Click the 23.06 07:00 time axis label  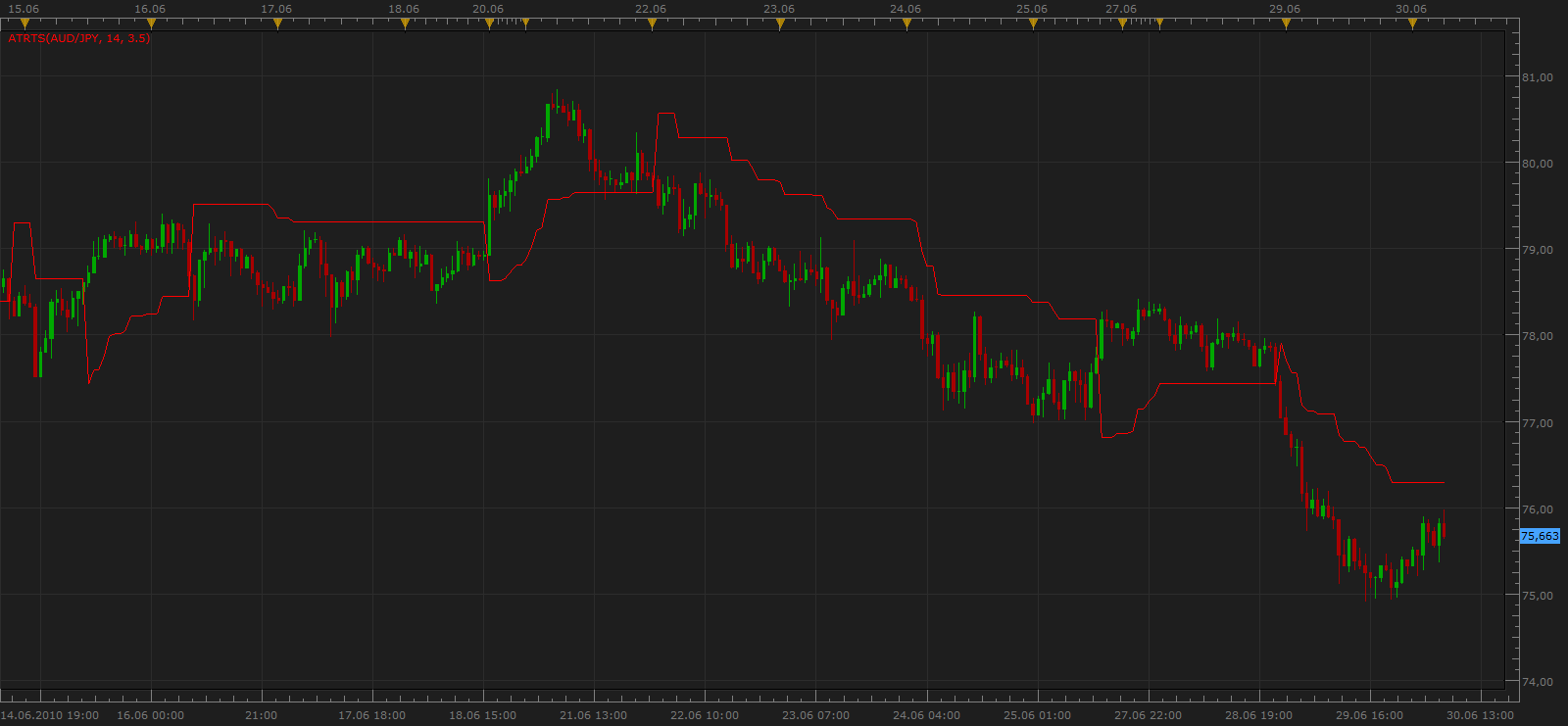tap(816, 715)
